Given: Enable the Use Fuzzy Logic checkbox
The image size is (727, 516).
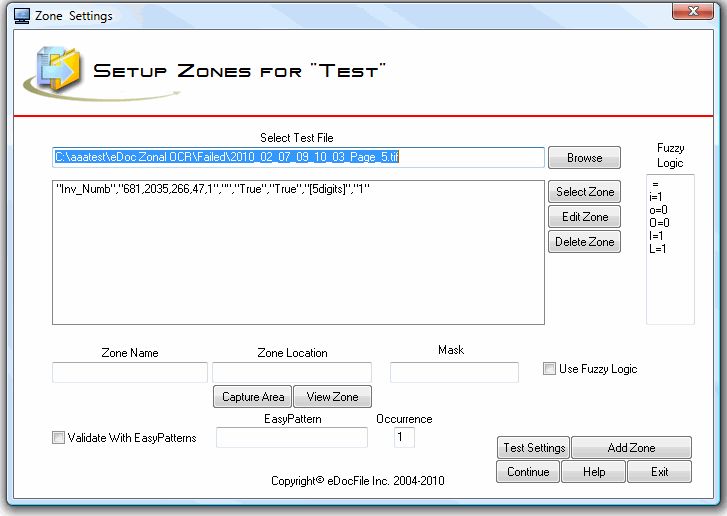Looking at the screenshot, I should pyautogui.click(x=549, y=369).
